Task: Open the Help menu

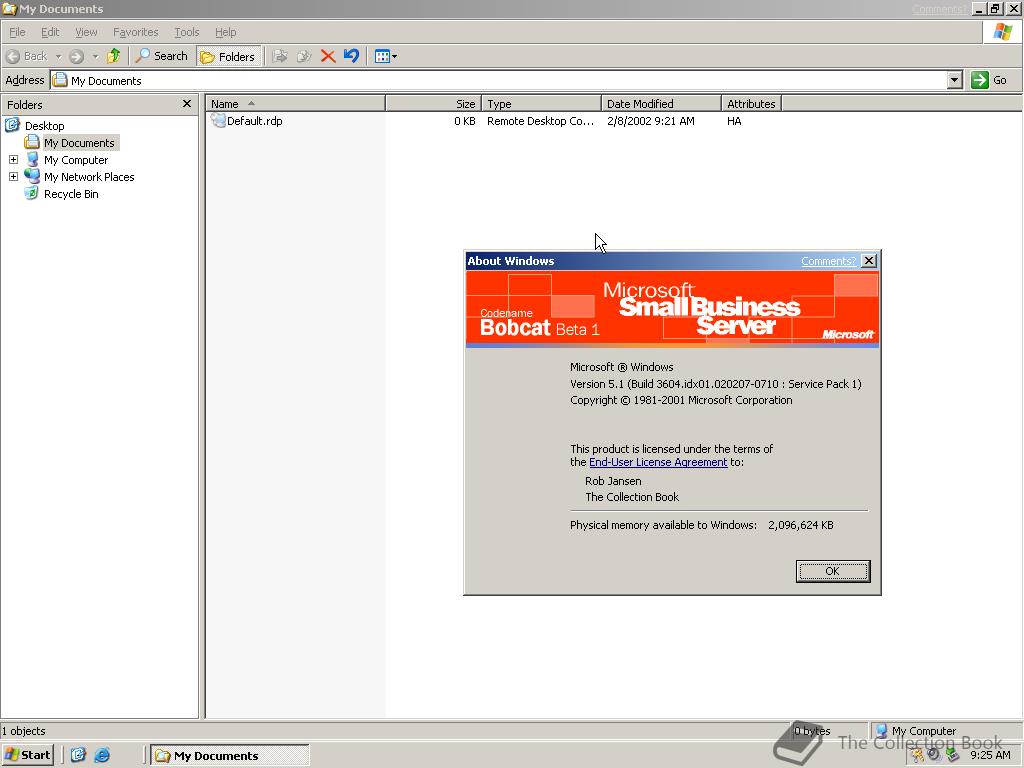Action: [225, 32]
